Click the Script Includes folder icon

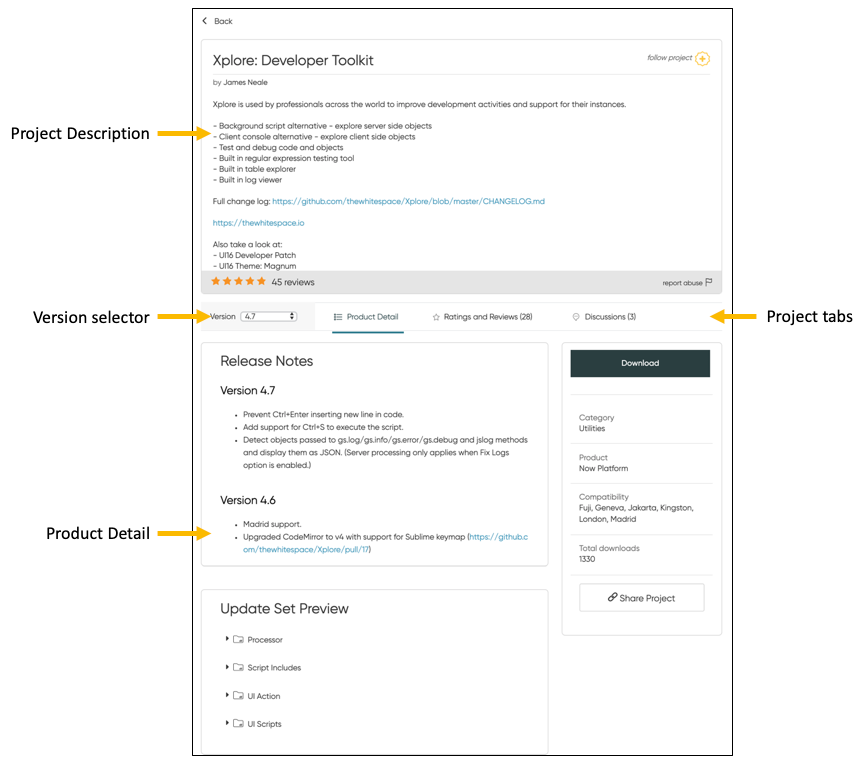click(x=238, y=668)
